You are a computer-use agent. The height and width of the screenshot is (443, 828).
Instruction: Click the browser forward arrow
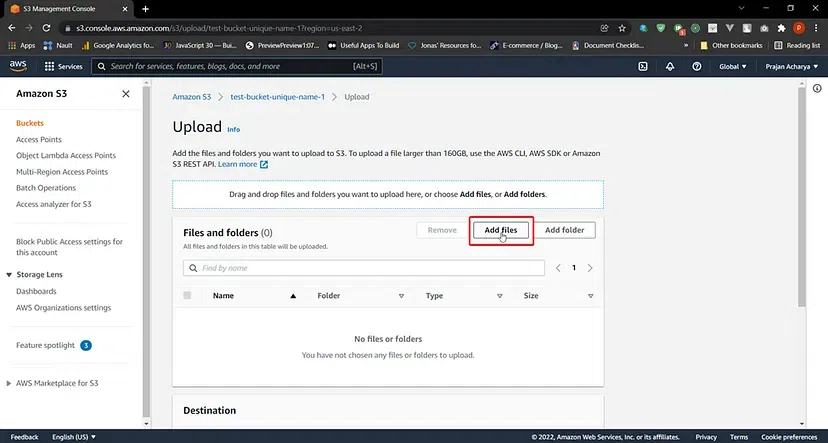29,28
